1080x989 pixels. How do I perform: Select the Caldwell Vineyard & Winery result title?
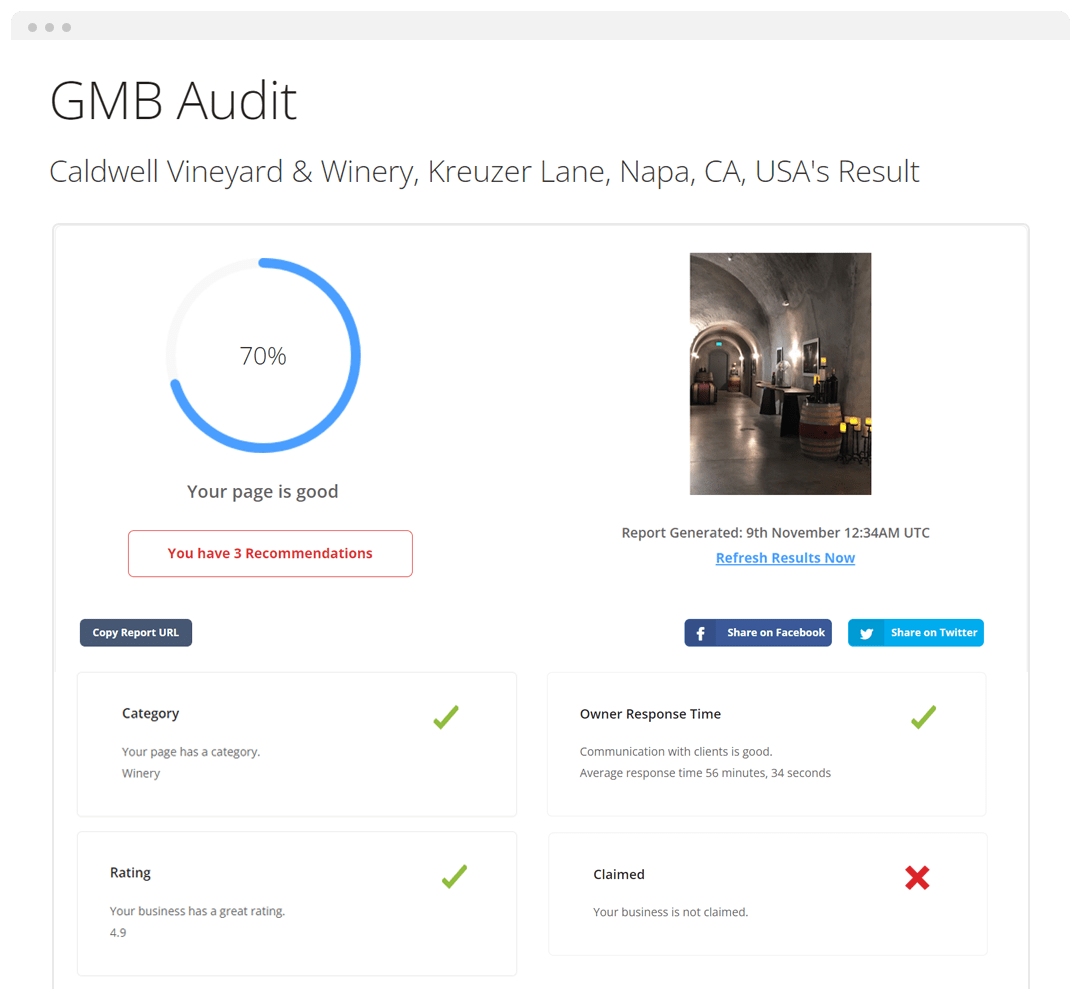pos(484,171)
